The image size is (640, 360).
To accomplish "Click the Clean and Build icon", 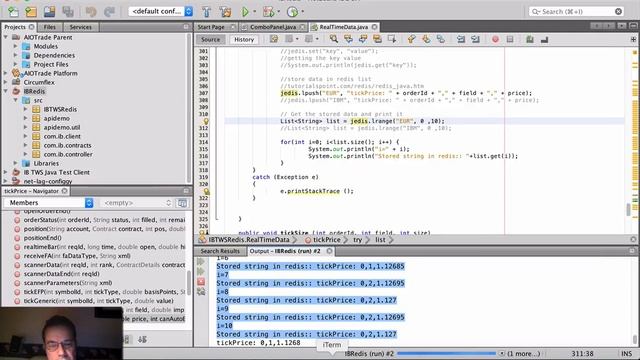I will pyautogui.click(x=225, y=11).
